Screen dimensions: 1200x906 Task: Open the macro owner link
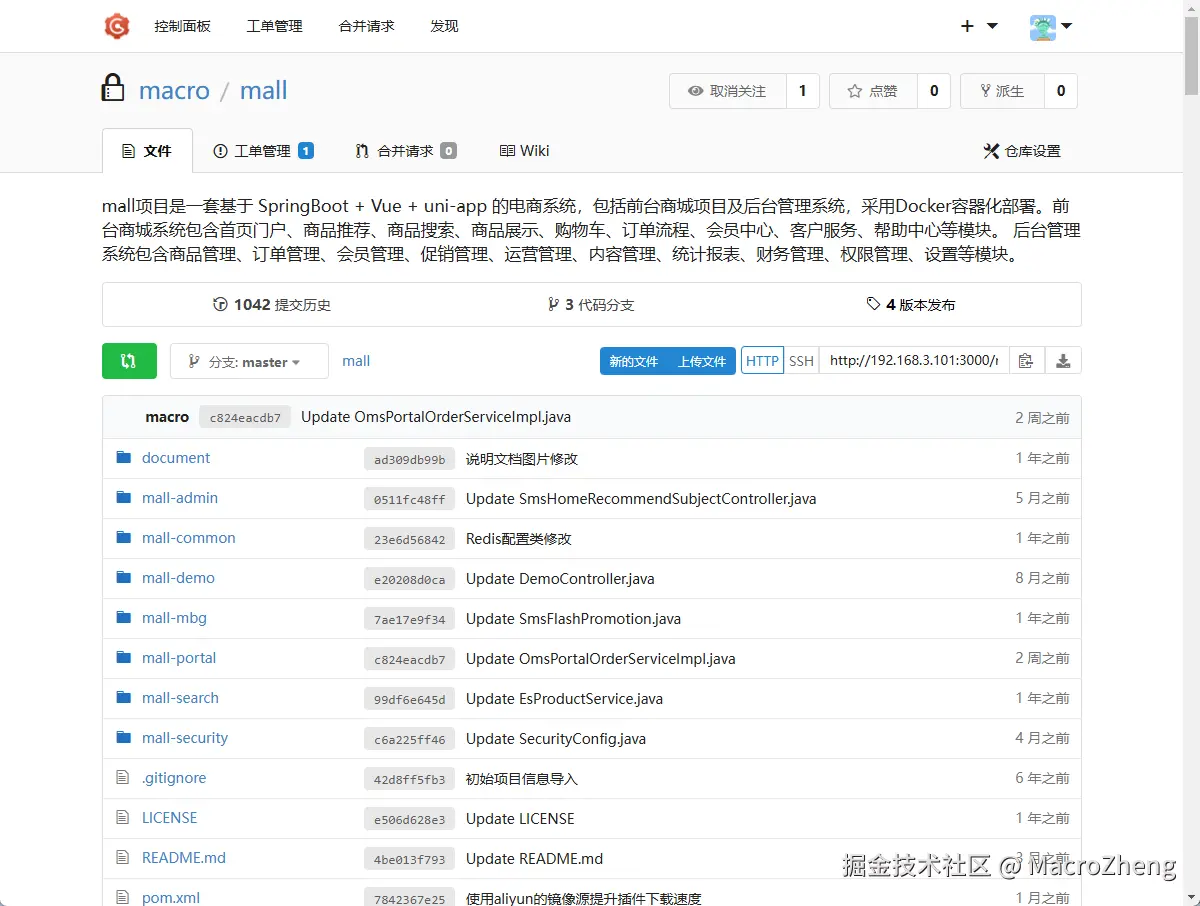click(x=174, y=90)
